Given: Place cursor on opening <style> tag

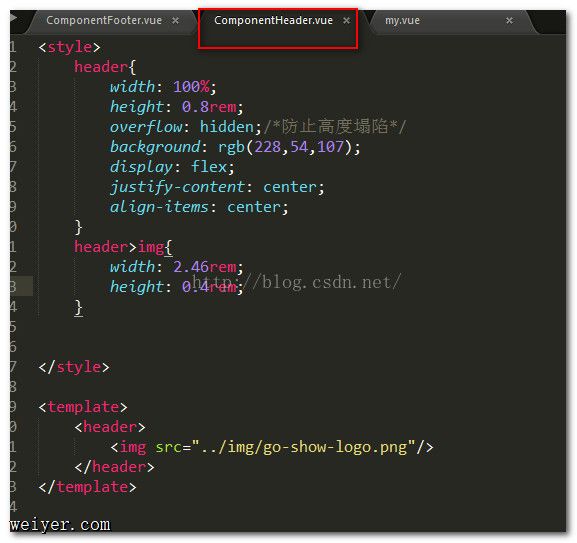Looking at the screenshot, I should click(70, 47).
